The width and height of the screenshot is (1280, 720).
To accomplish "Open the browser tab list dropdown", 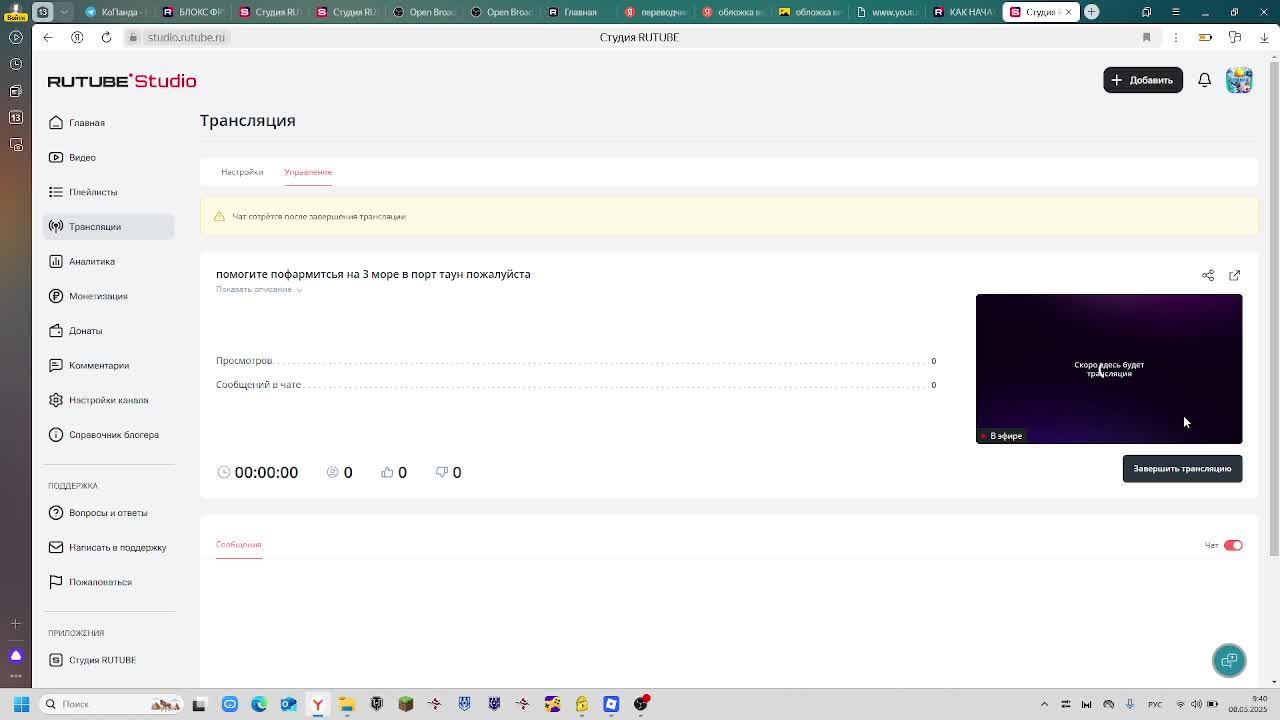I will [65, 12].
